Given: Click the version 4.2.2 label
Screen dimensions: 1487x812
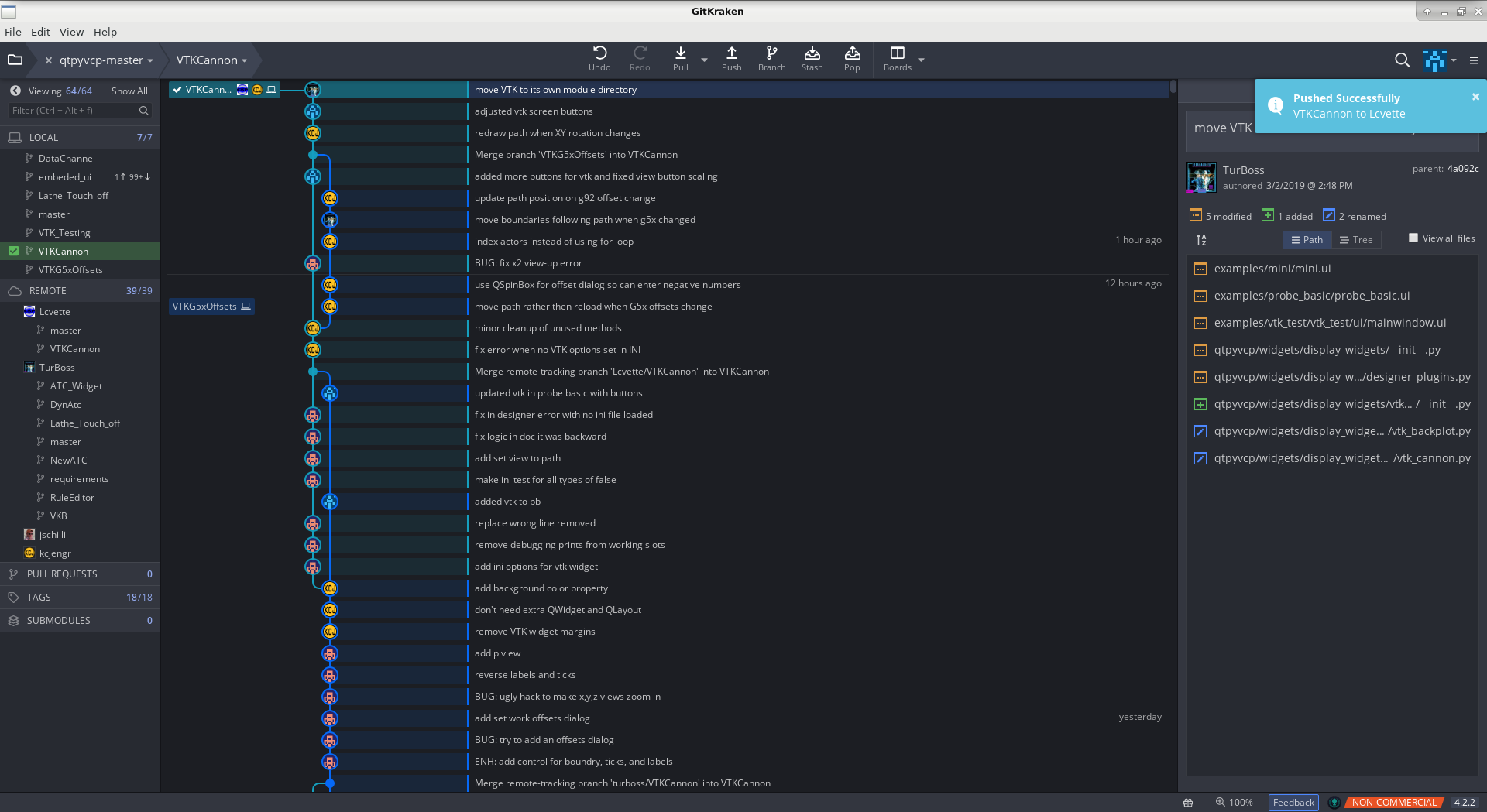Looking at the screenshot, I should coord(1465,803).
